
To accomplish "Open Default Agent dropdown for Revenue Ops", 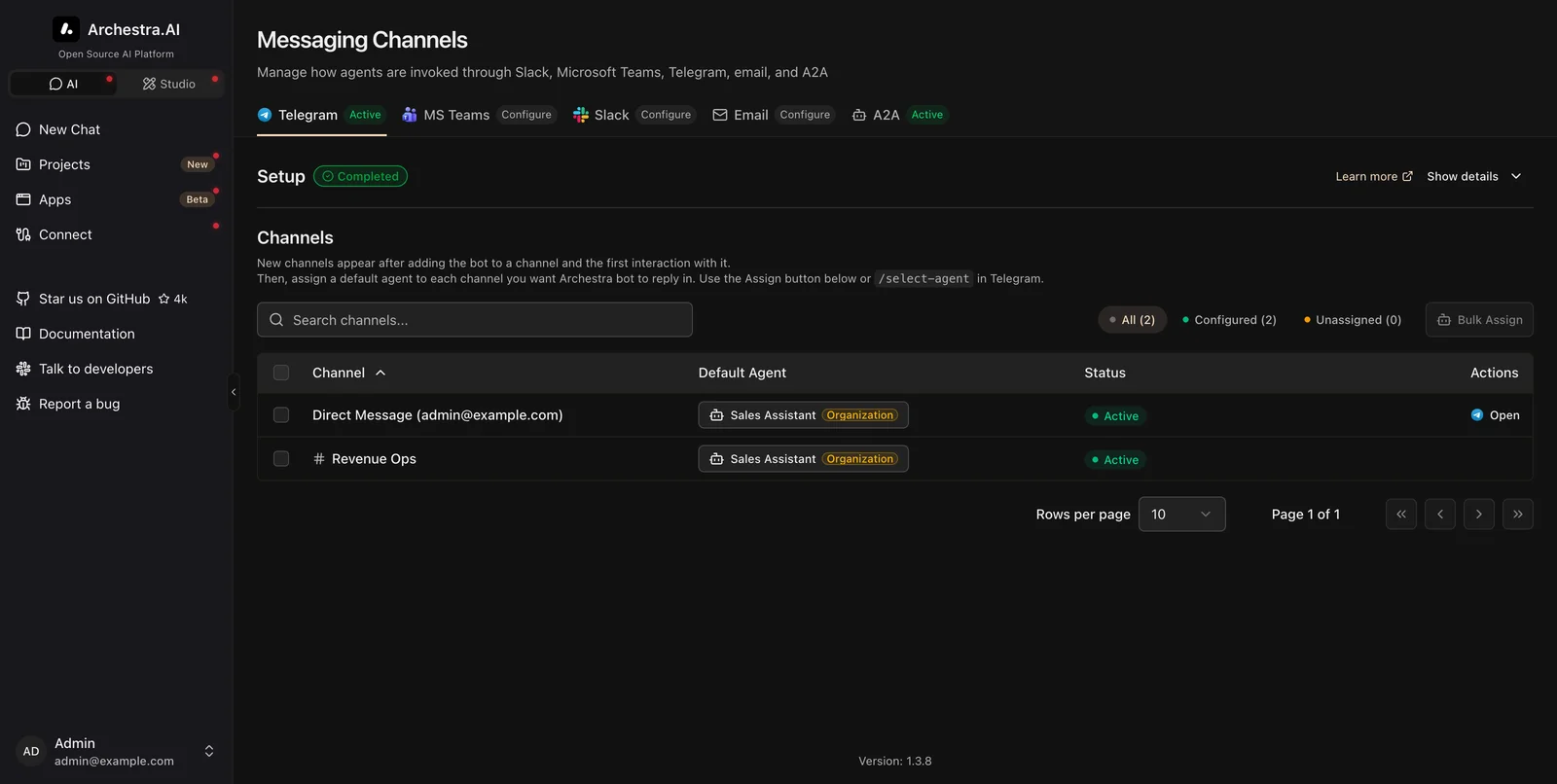I will tap(803, 459).
